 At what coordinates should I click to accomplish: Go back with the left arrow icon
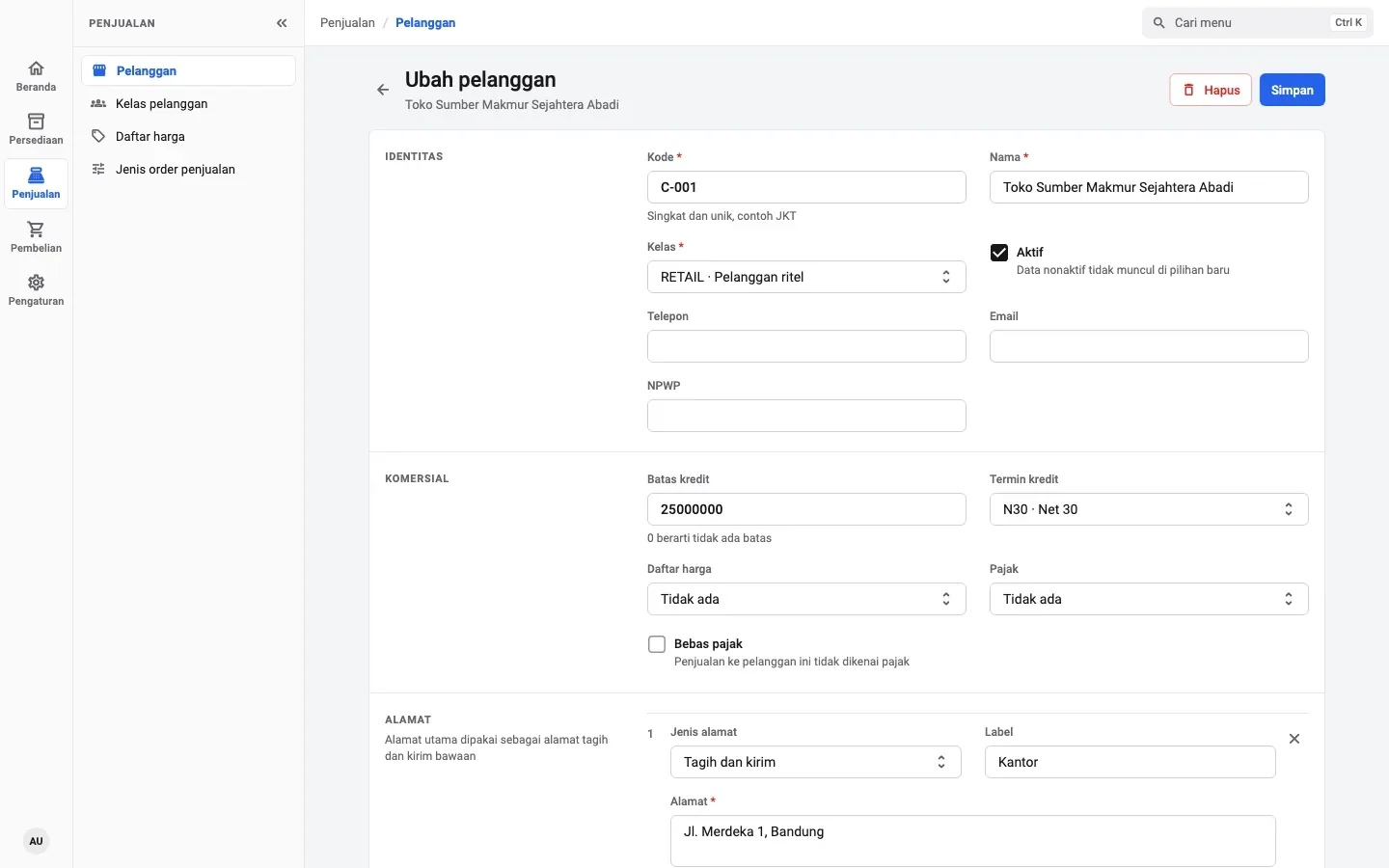(x=383, y=90)
